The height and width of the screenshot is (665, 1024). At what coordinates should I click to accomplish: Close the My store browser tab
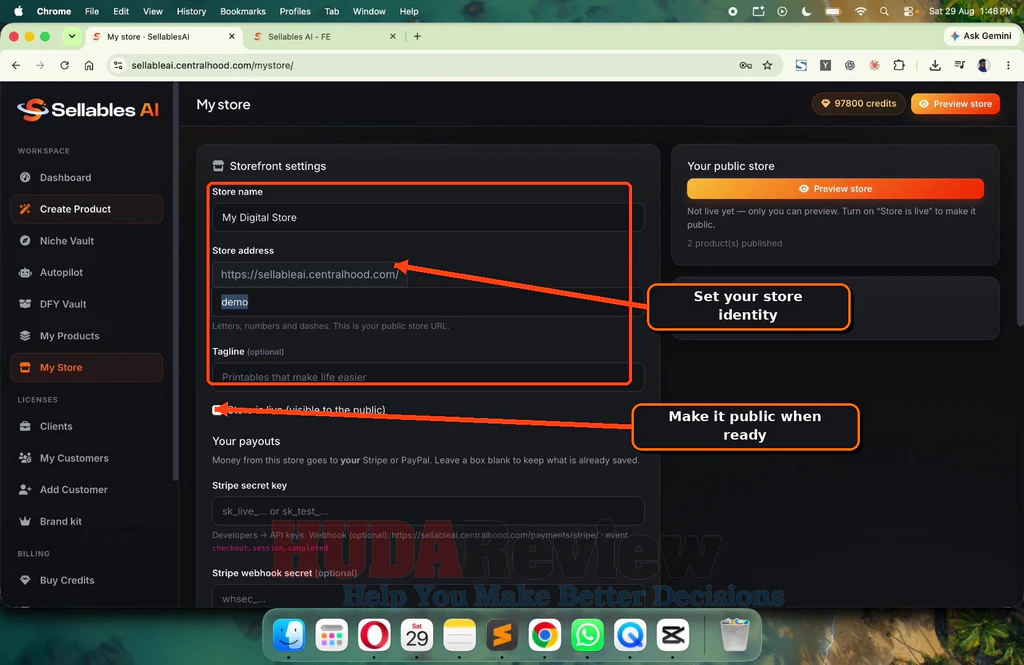pyautogui.click(x=231, y=37)
